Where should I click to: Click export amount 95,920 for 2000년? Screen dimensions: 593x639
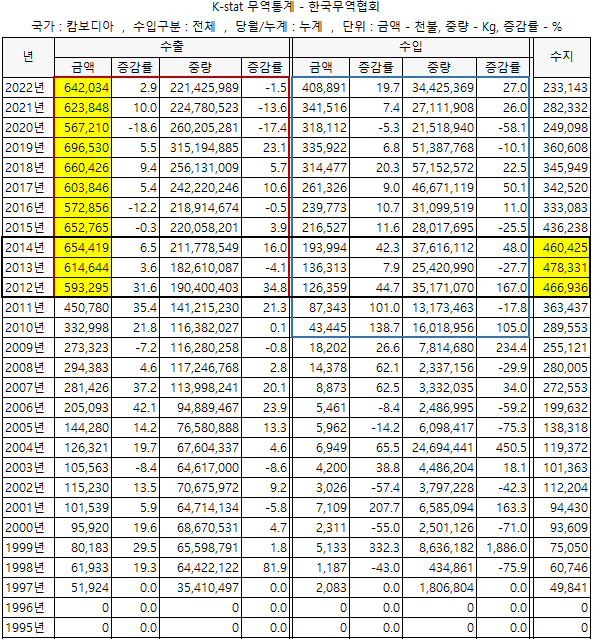[x=83, y=527]
